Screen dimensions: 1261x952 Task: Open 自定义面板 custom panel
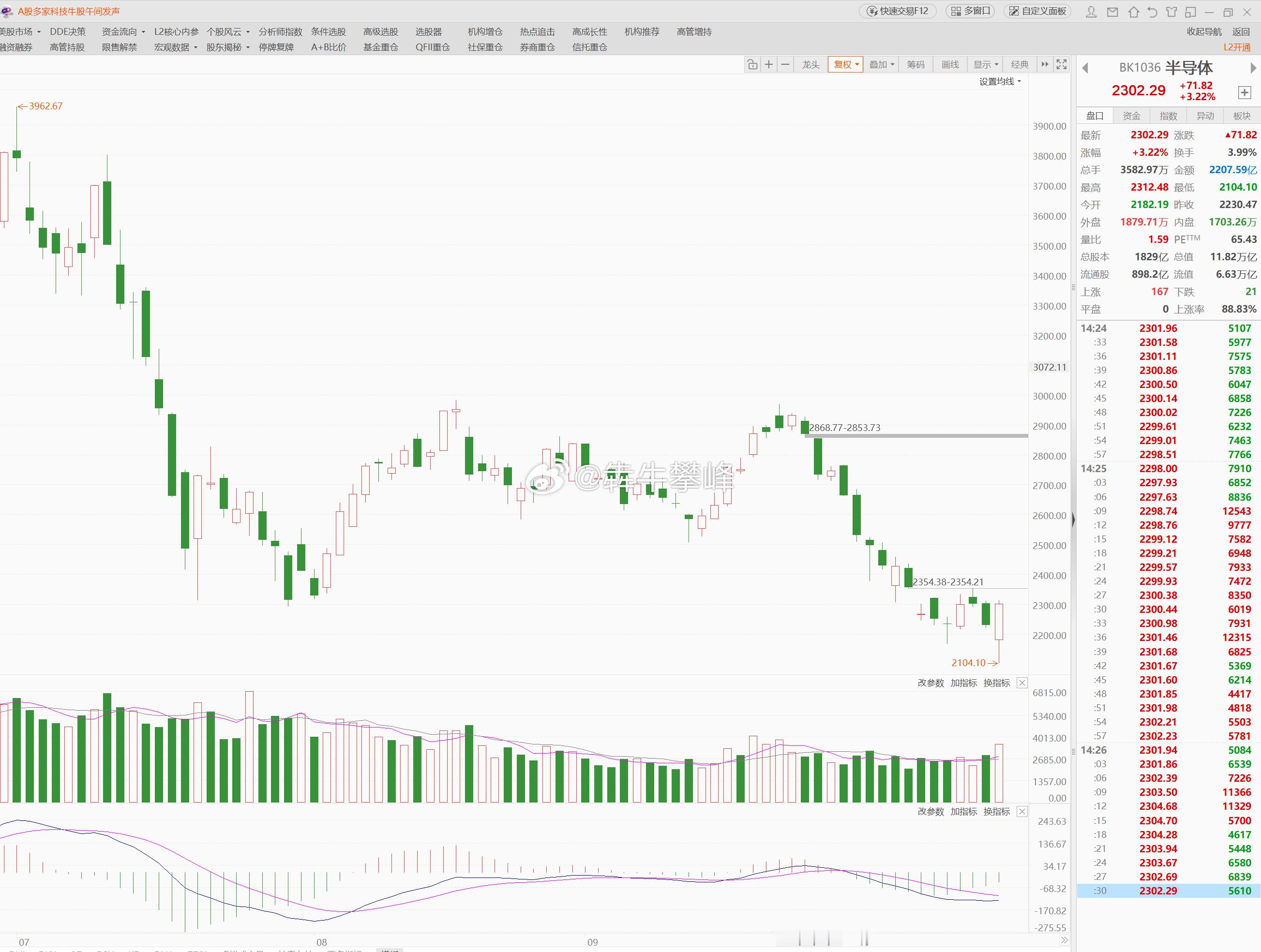1037,11
